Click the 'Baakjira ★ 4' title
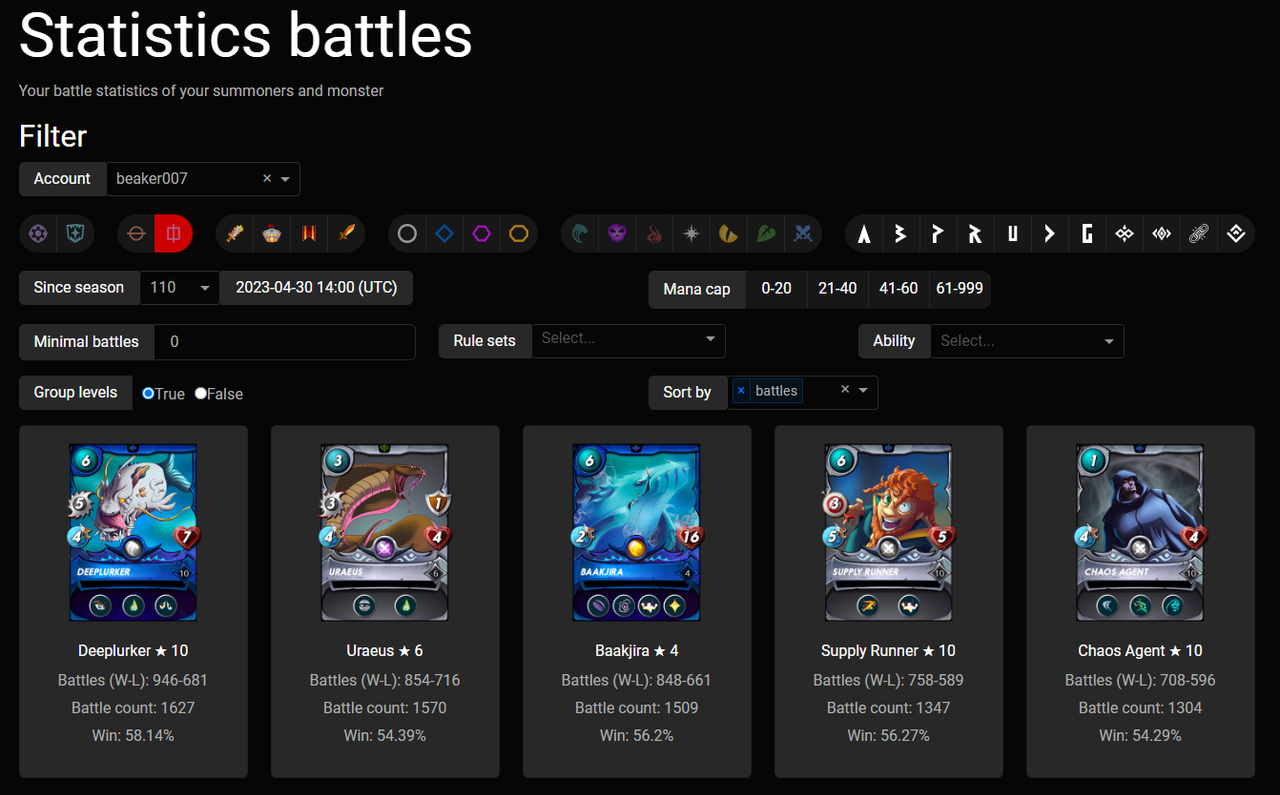Screen dimensions: 1280x795 point(637,651)
